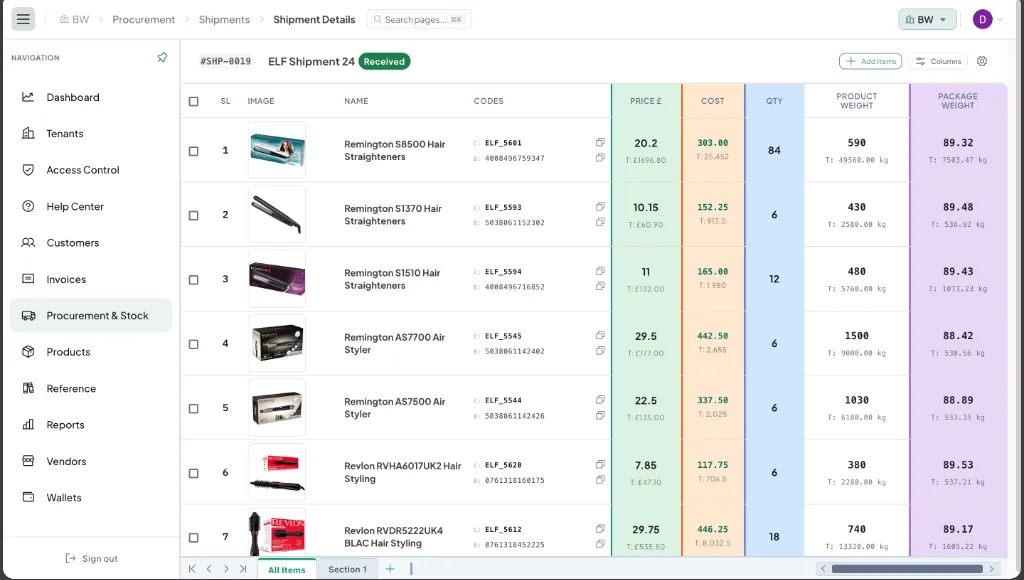Open the Reports section
1024x580 pixels.
[x=91, y=425]
